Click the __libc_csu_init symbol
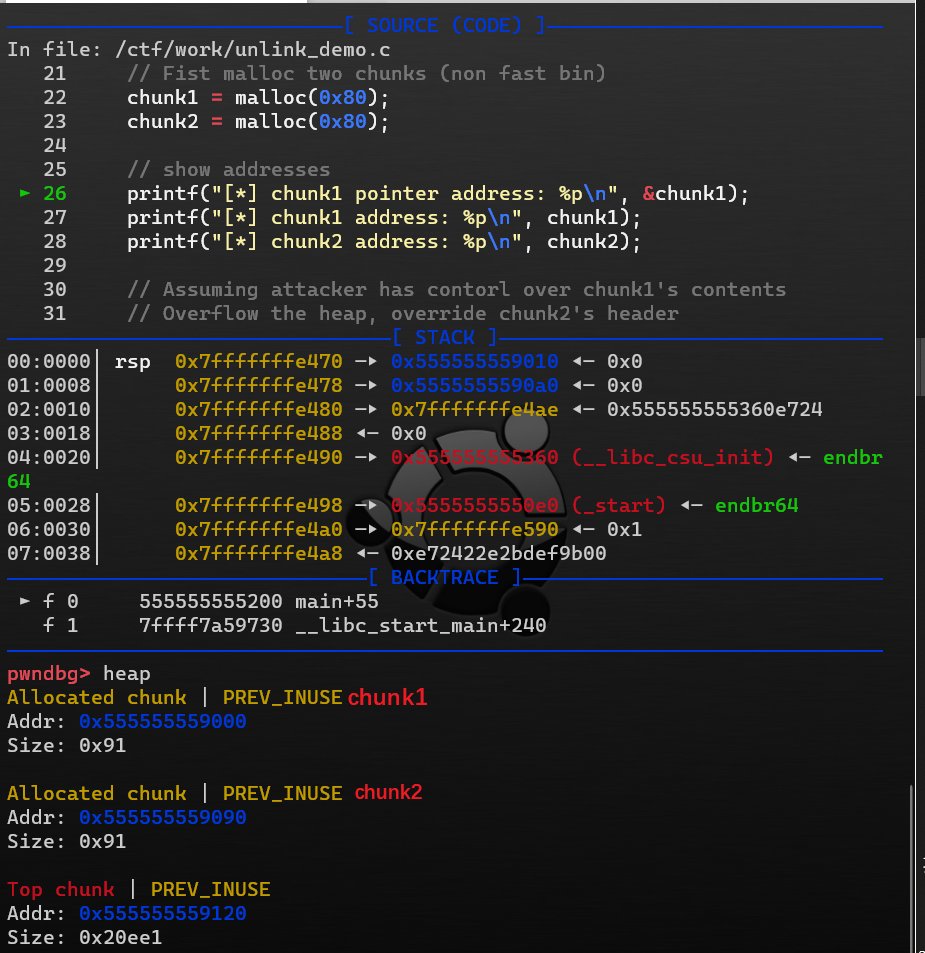Viewport: 925px width, 953px height. click(x=673, y=458)
